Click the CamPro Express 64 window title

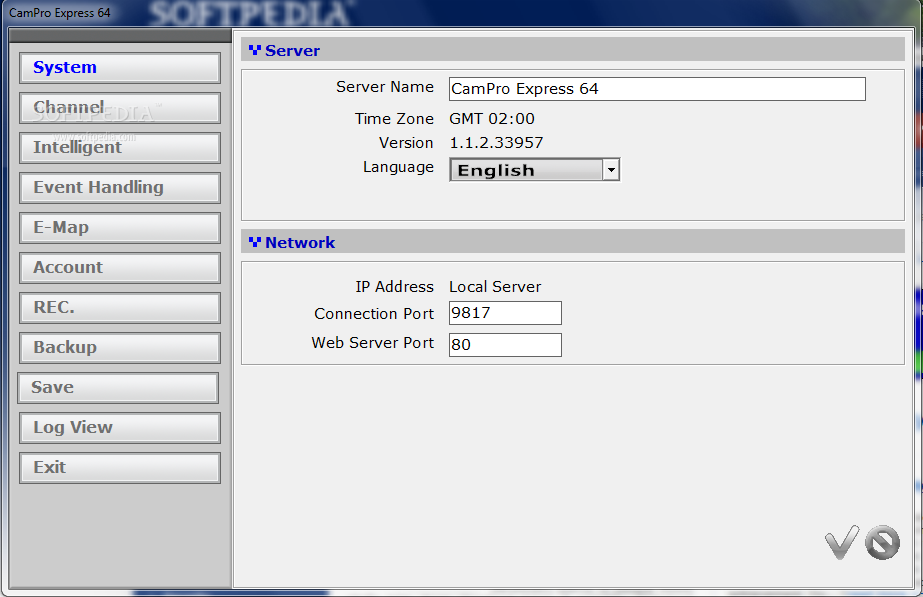point(59,12)
